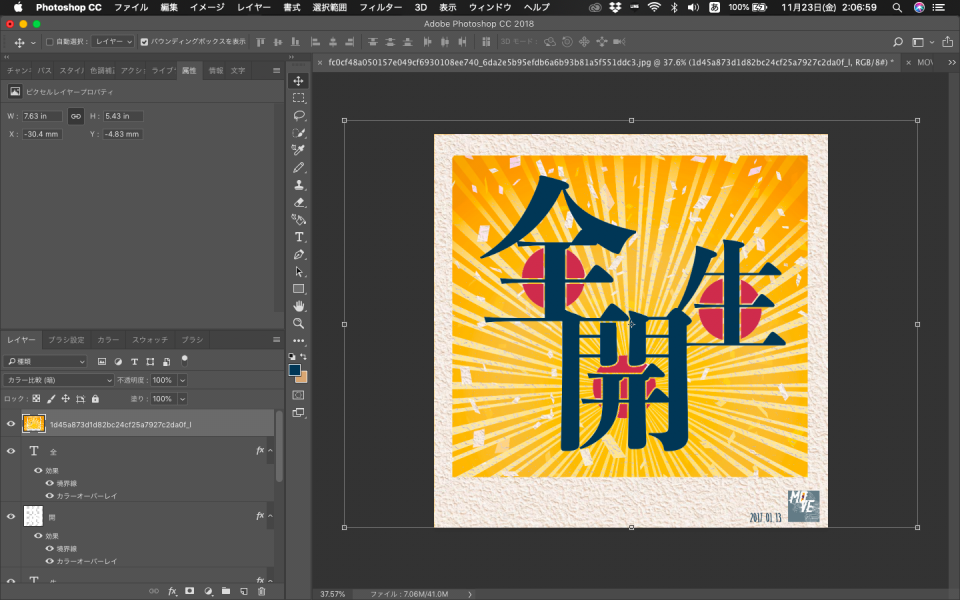Open the フィルター menu
The height and width of the screenshot is (600, 960).
380,7
